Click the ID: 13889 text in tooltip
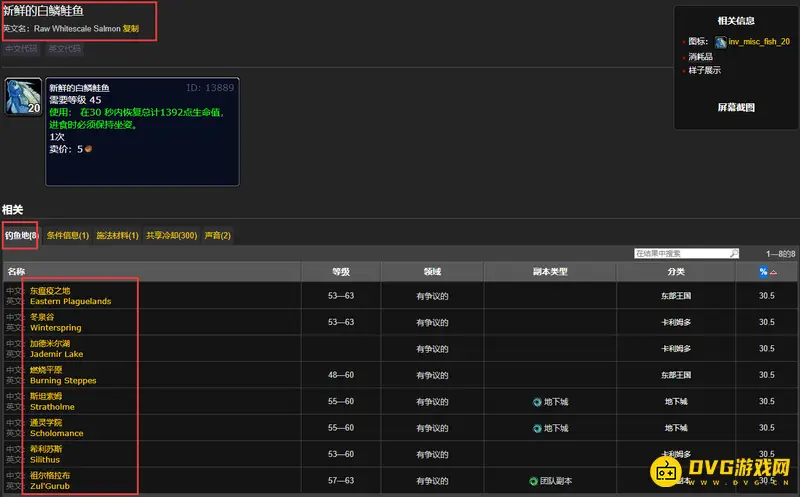This screenshot has height=497, width=800. (210, 88)
